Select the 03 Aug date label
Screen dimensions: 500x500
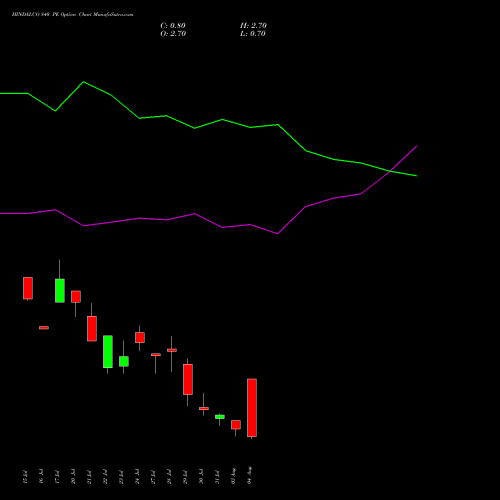(x=233, y=476)
